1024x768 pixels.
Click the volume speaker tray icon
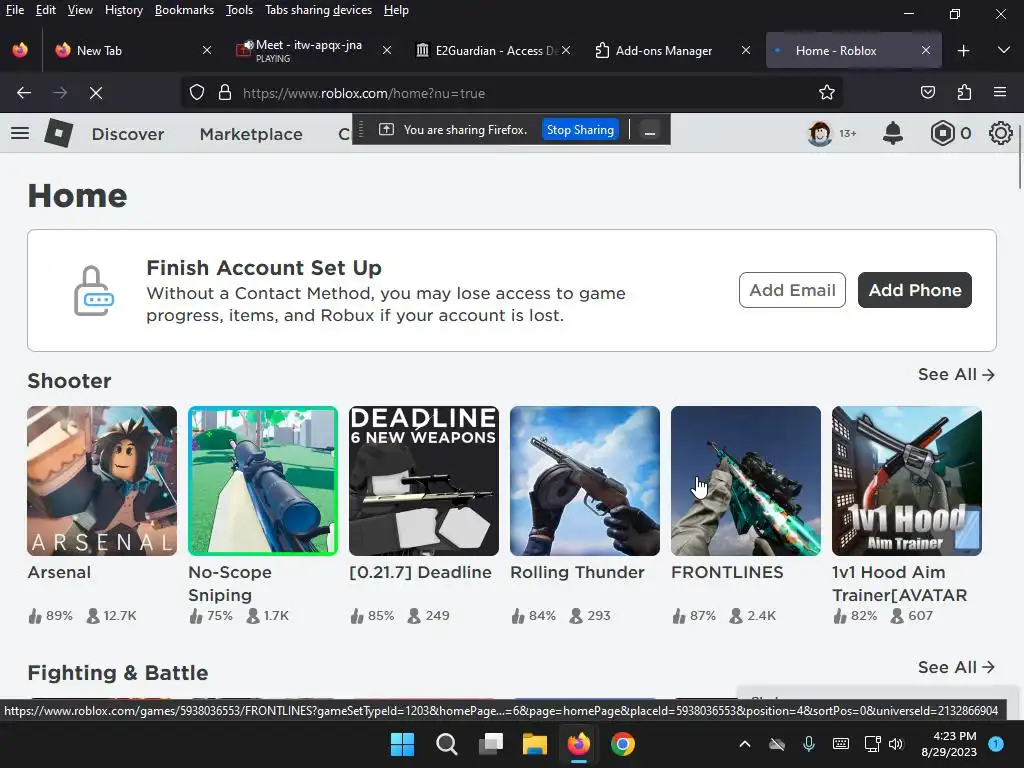(896, 744)
